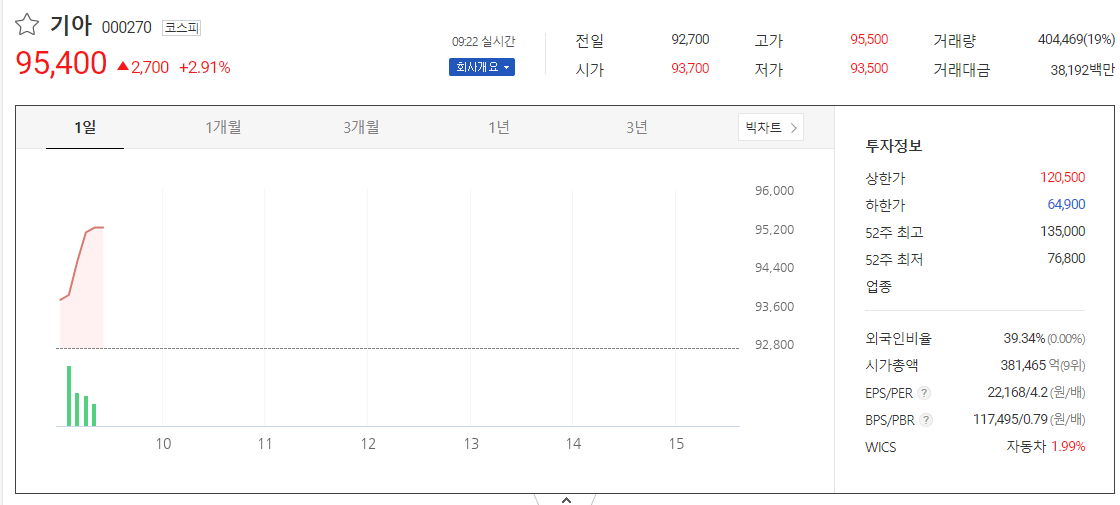Click the 92,800 price axis label
This screenshot has width=1120, height=505.
[774, 344]
